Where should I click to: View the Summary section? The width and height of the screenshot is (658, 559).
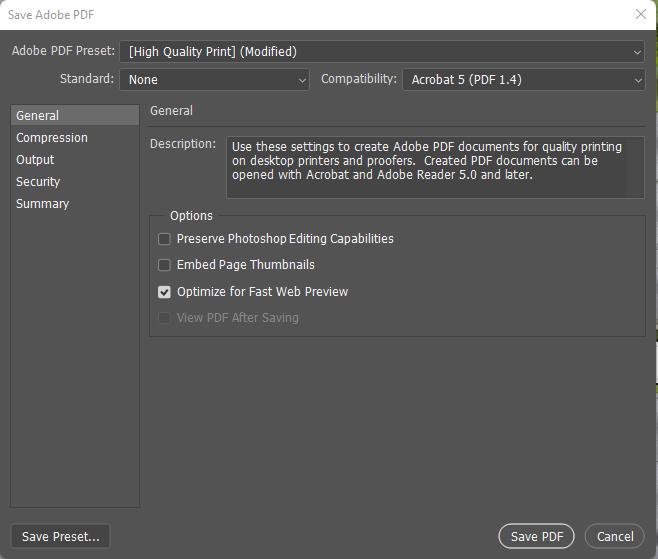click(75, 204)
